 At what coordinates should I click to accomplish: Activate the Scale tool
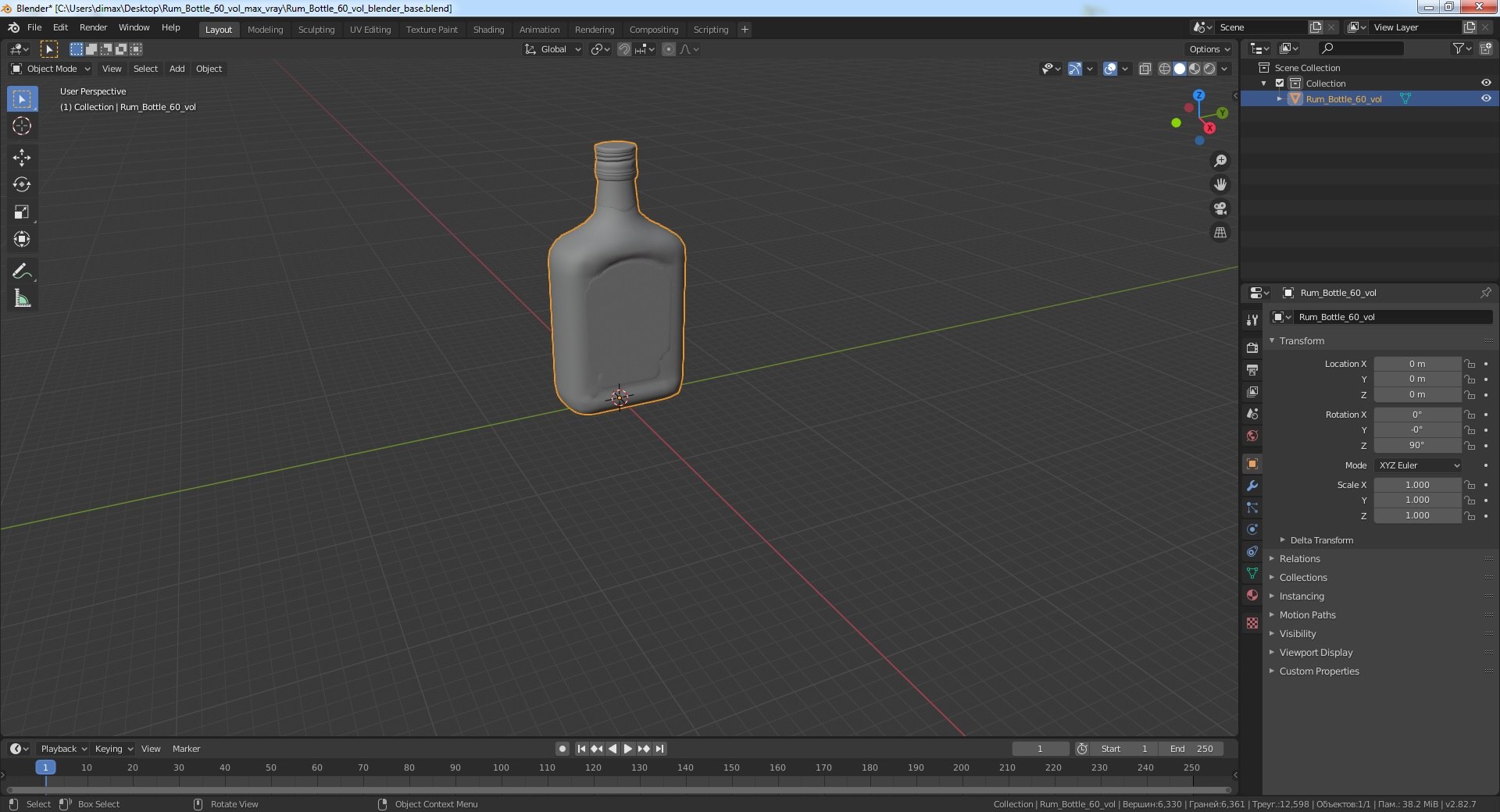coord(22,212)
